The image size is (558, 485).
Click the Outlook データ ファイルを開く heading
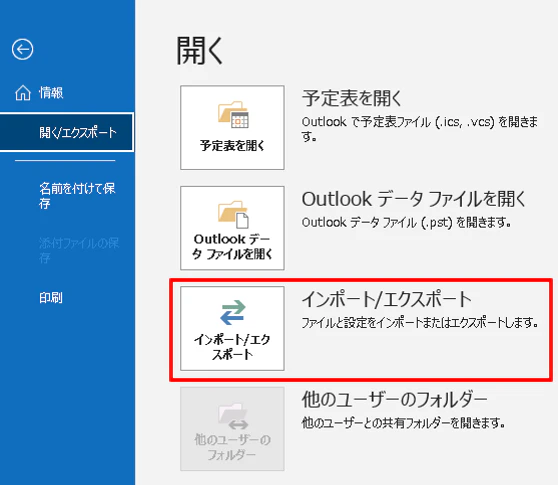tap(414, 199)
